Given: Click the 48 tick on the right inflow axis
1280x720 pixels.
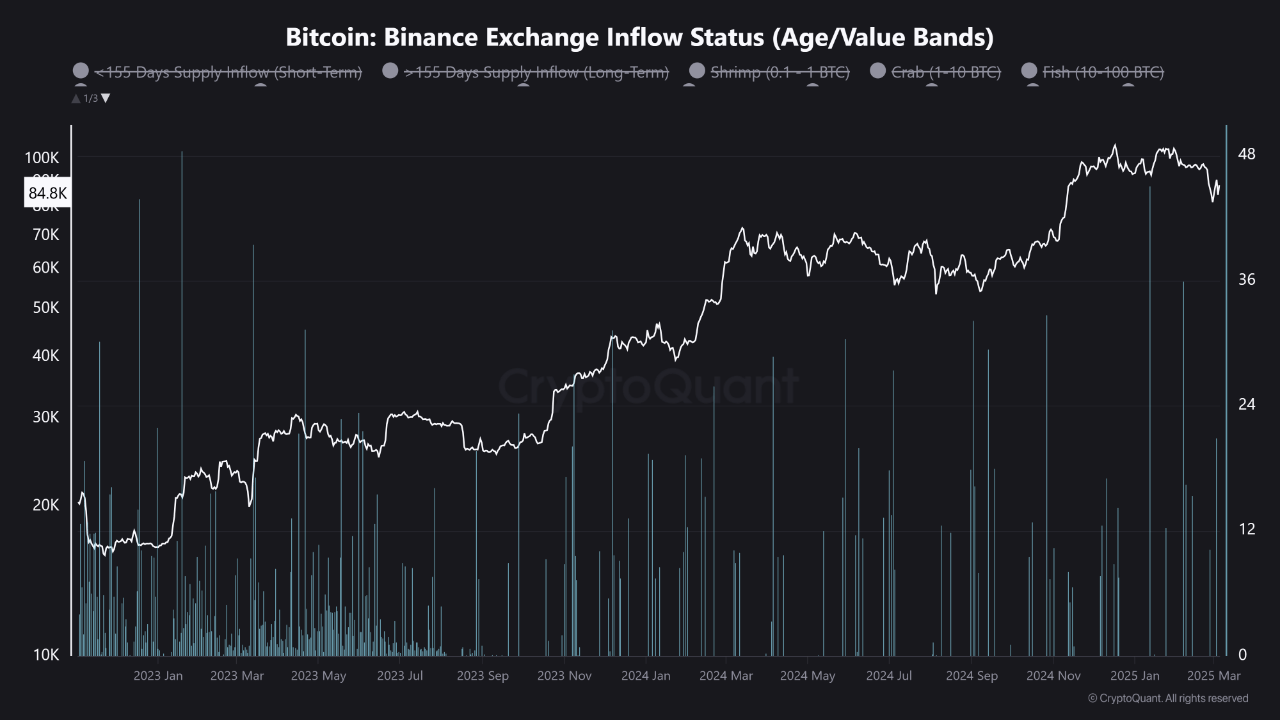Looking at the screenshot, I should (x=1246, y=154).
